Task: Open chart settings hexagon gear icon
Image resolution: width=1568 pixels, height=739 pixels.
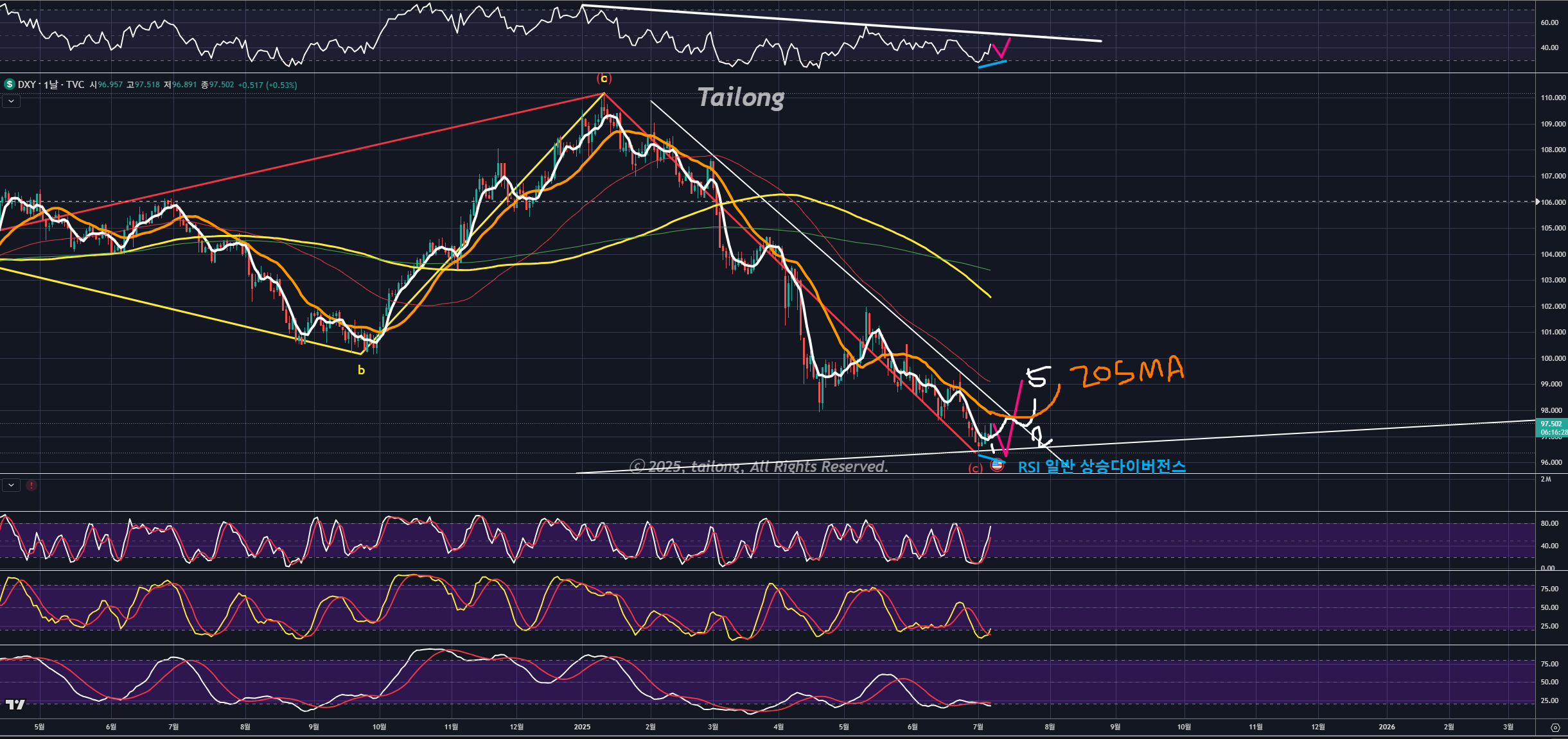Action: pos(1555,727)
